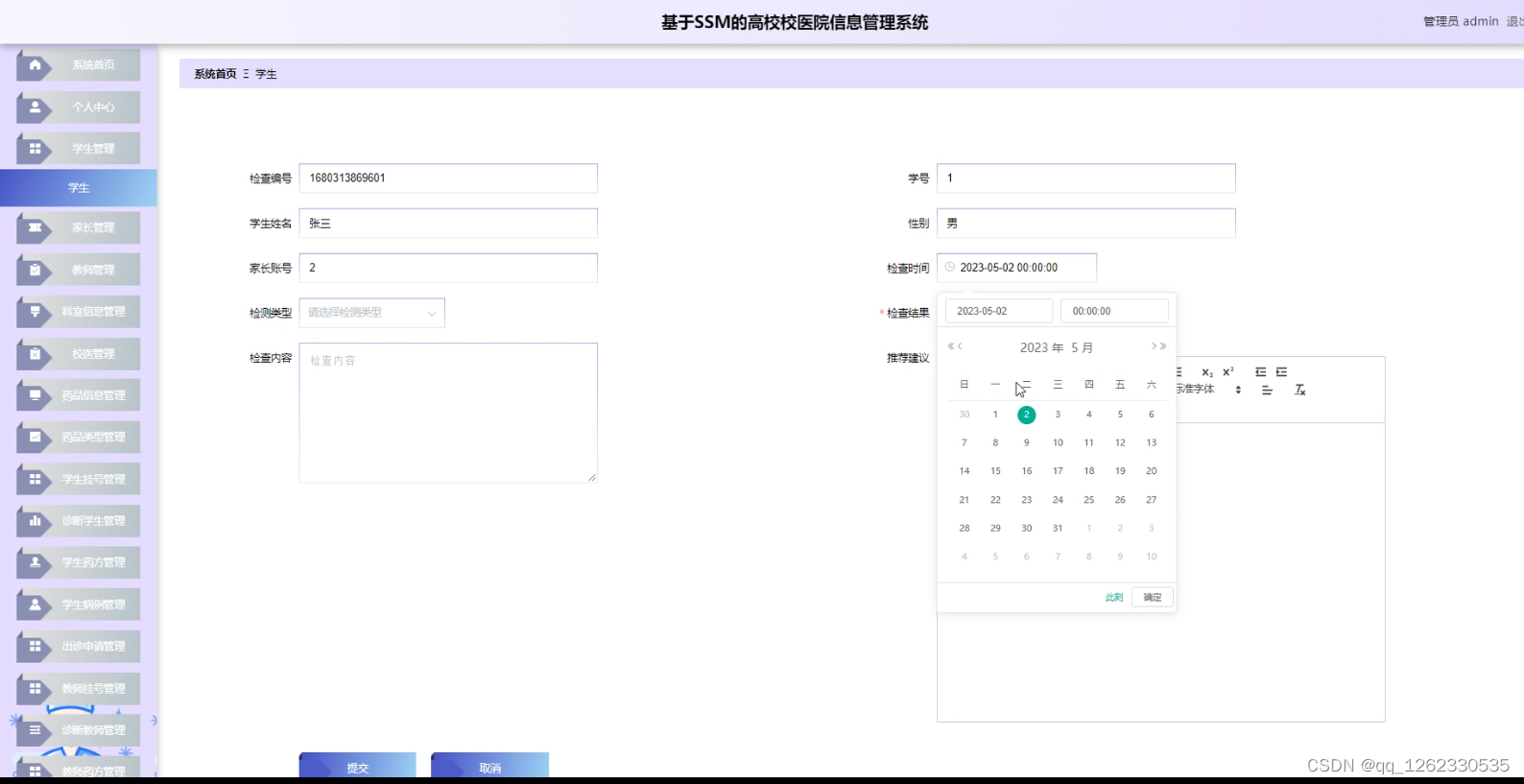Click the 诊断教师管理 list icon
The width and height of the screenshot is (1524, 784).
tap(36, 730)
